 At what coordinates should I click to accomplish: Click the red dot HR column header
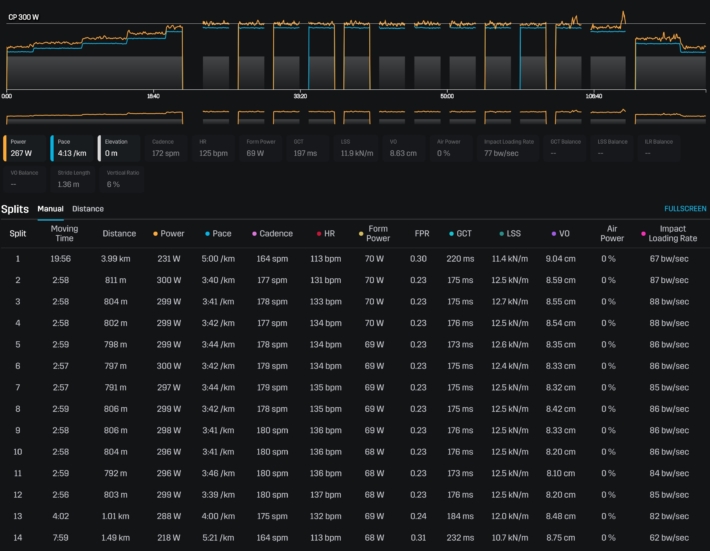pos(328,234)
